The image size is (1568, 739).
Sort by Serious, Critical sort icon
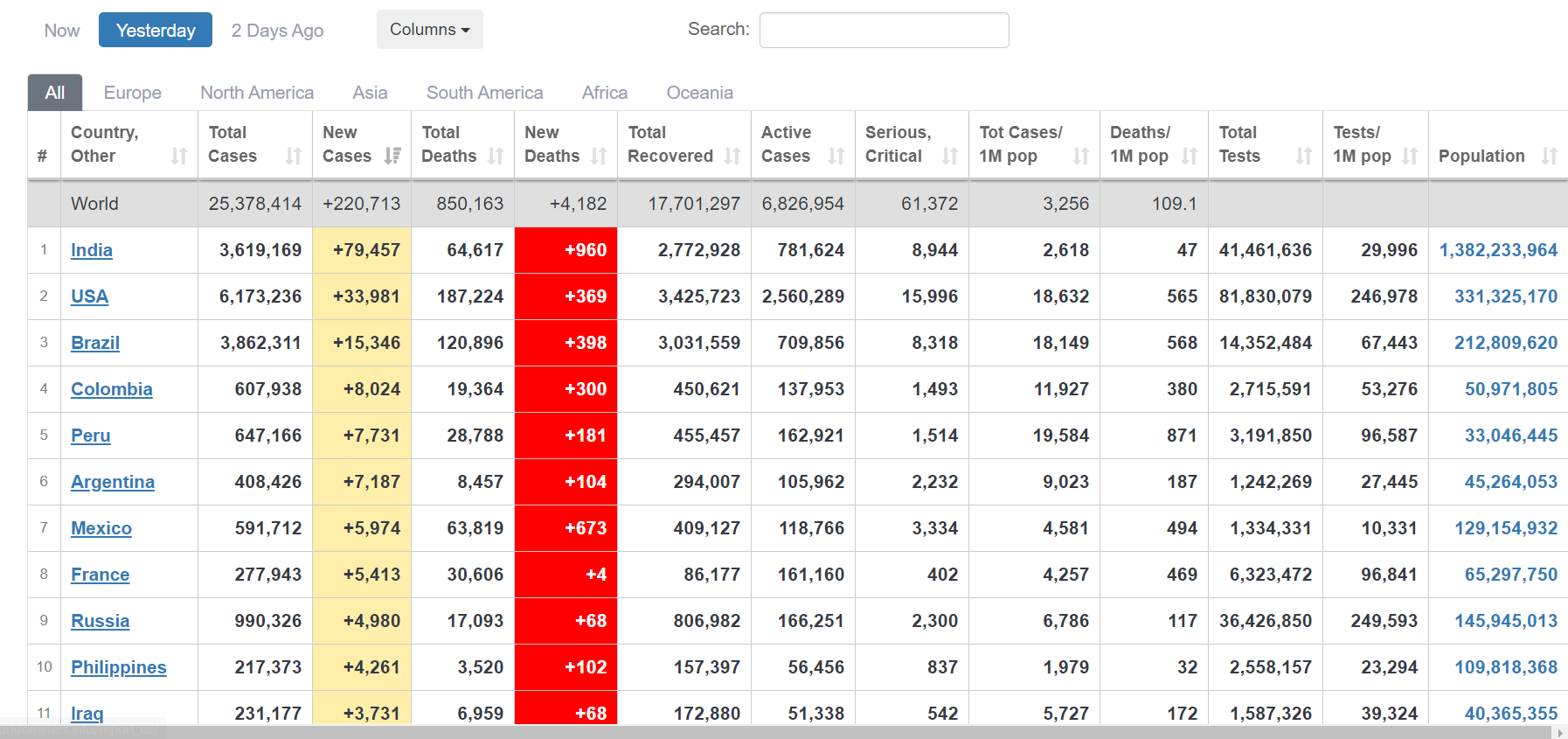click(x=950, y=156)
